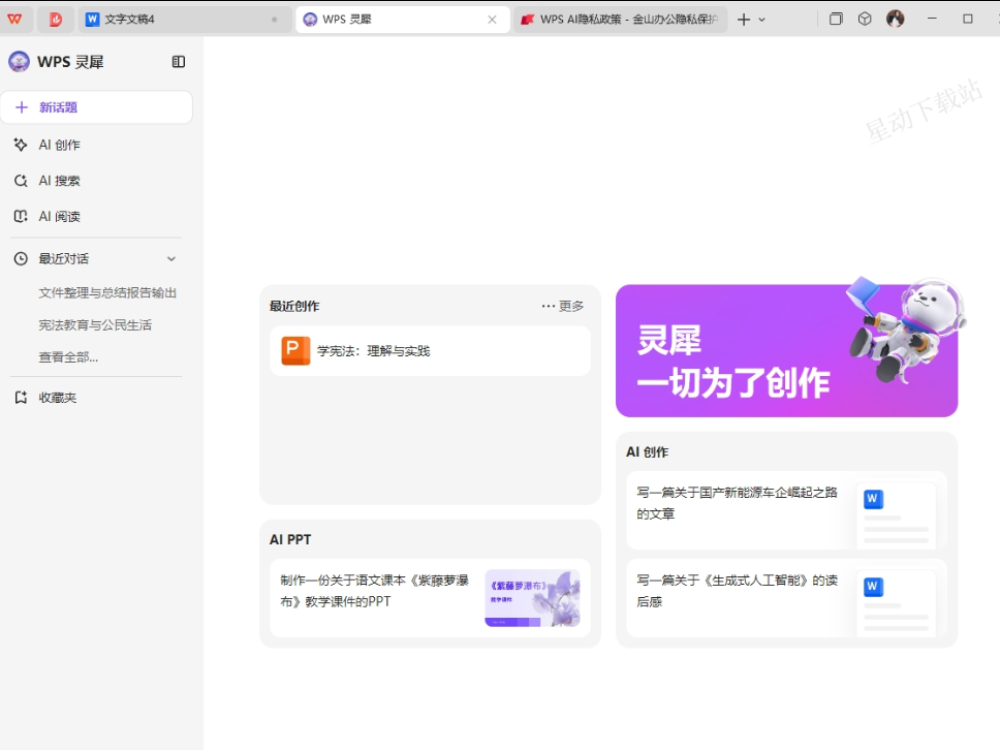1000x750 pixels.
Task: Click the AI PPT heading
Action: (290, 540)
